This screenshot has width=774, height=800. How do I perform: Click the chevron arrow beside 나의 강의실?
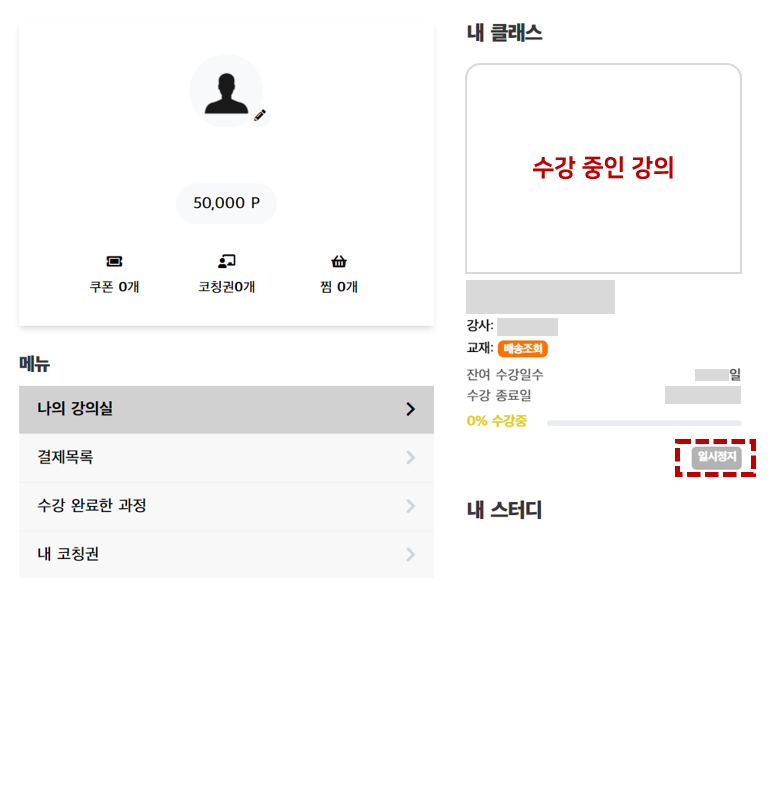411,409
